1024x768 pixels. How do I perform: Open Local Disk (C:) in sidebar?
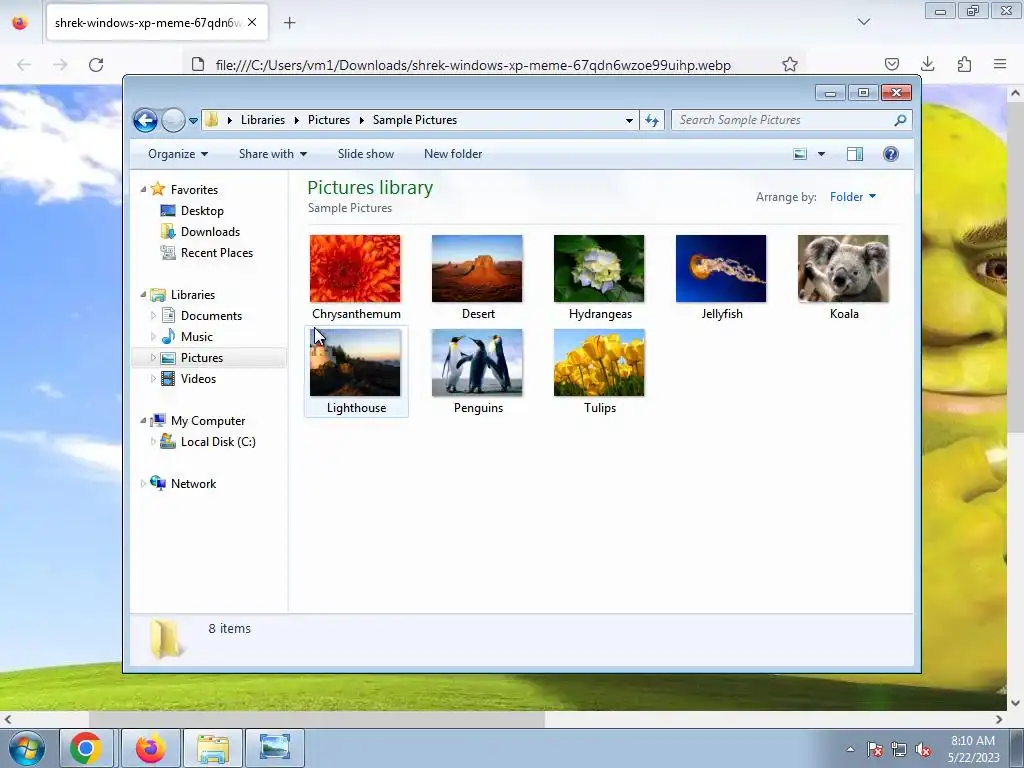pos(218,442)
